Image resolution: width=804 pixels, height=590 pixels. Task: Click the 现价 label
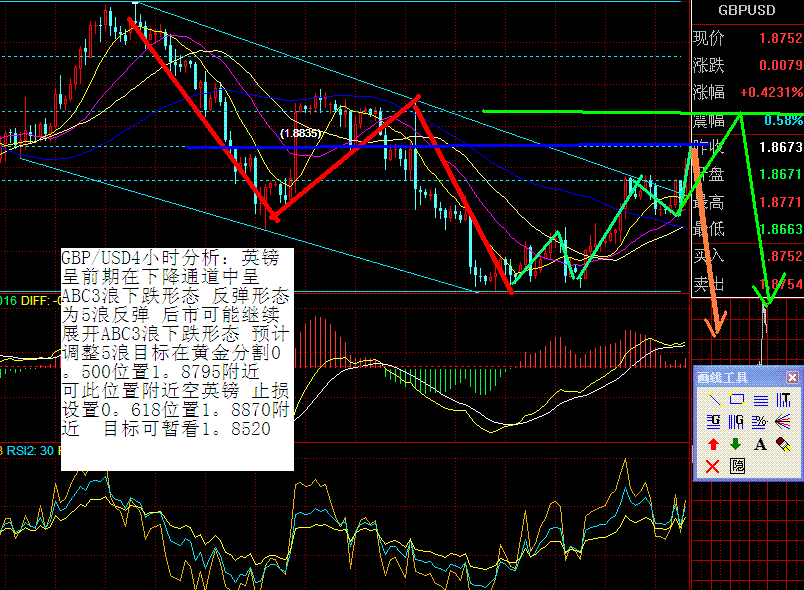pos(709,38)
